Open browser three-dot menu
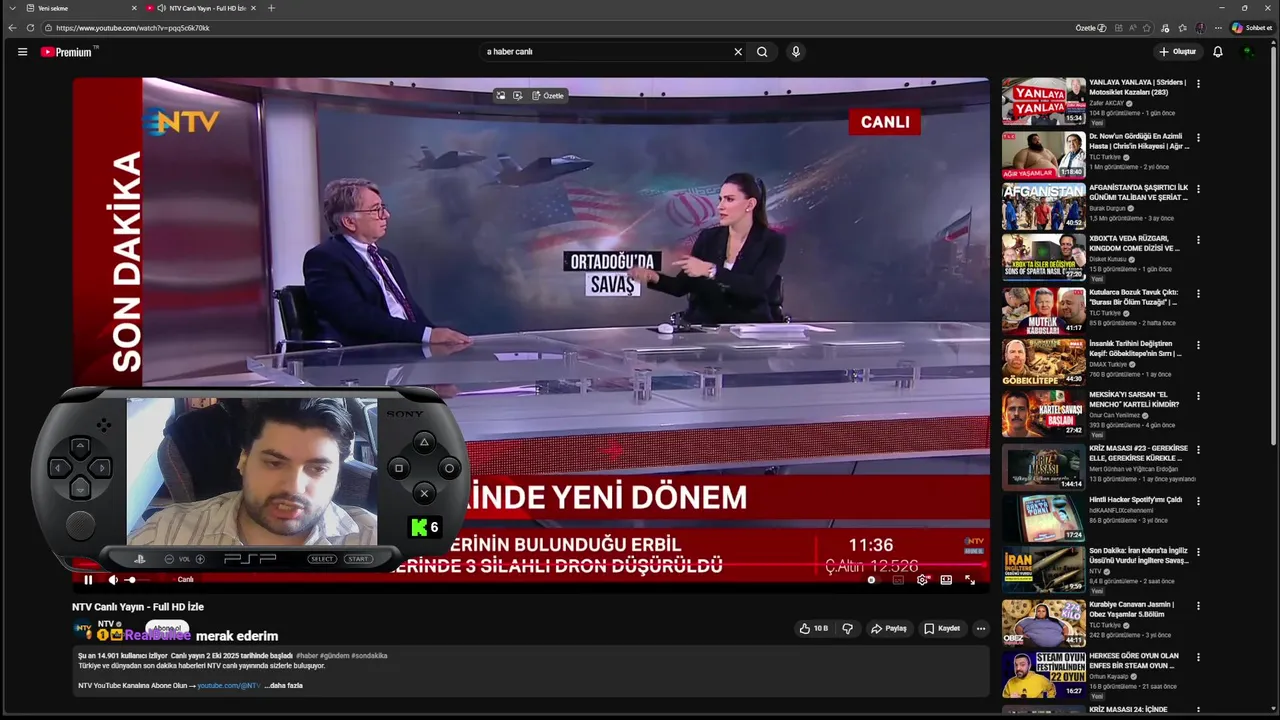Image resolution: width=1280 pixels, height=720 pixels. click(1217, 28)
